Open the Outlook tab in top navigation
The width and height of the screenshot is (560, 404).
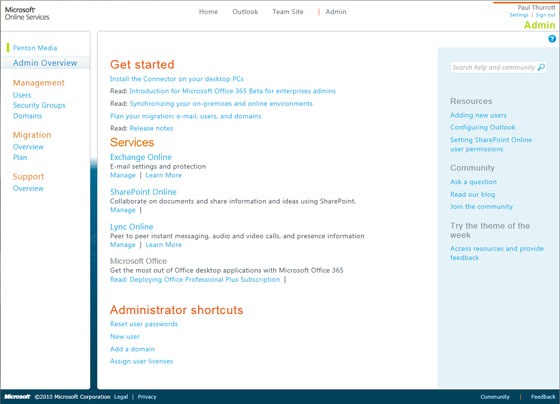(x=245, y=12)
